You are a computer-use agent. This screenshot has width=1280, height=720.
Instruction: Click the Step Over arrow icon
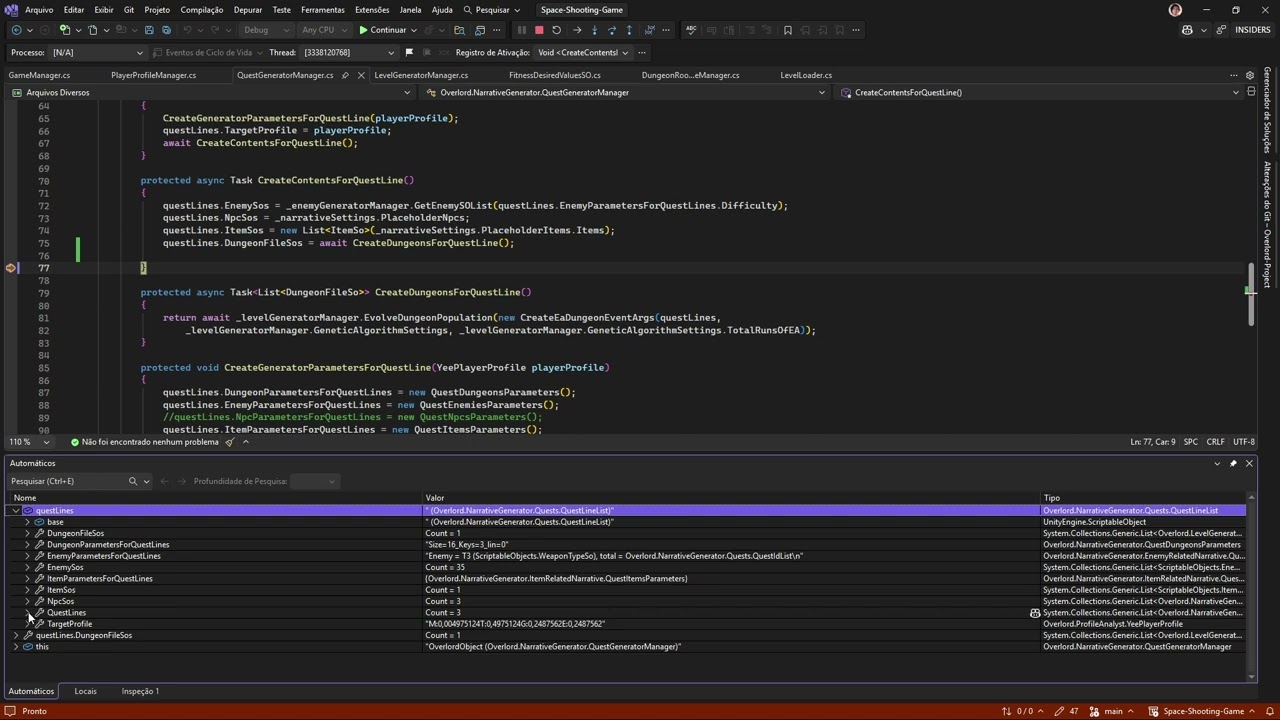[x=612, y=30]
